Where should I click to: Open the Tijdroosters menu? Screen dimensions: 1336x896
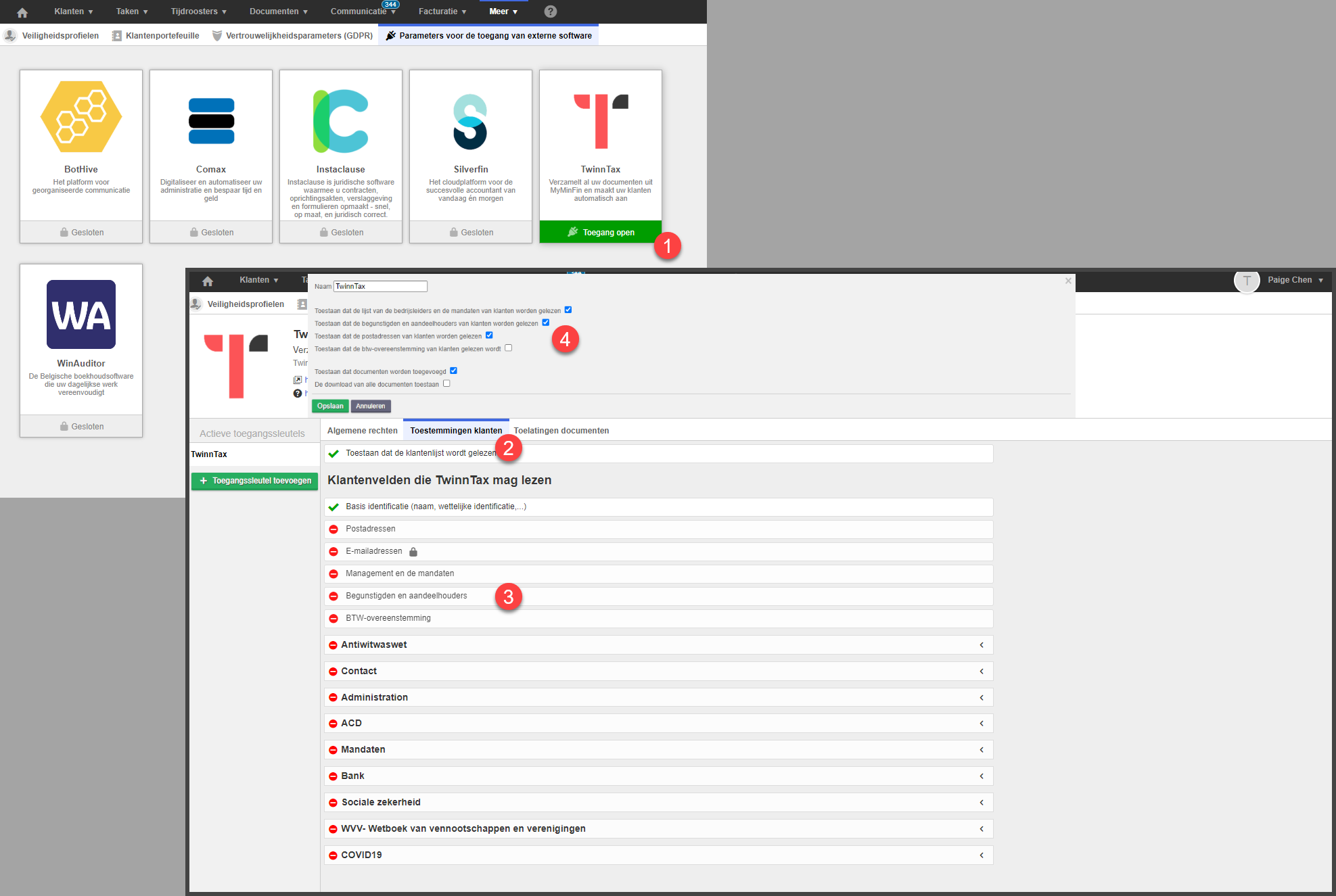(199, 11)
